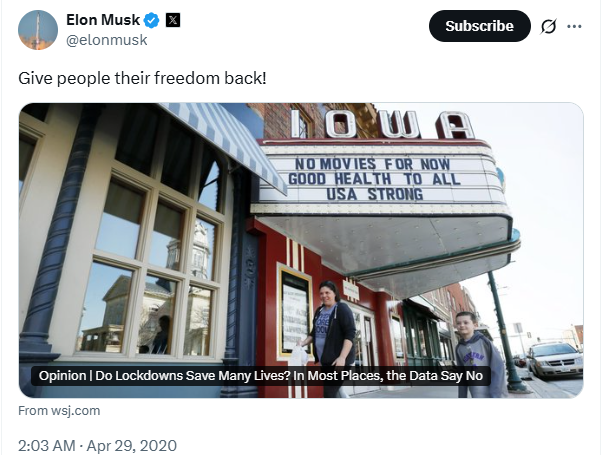Viewport: 608px width, 455px height.
Task: Click the Elon Musk display name
Action: click(x=102, y=20)
